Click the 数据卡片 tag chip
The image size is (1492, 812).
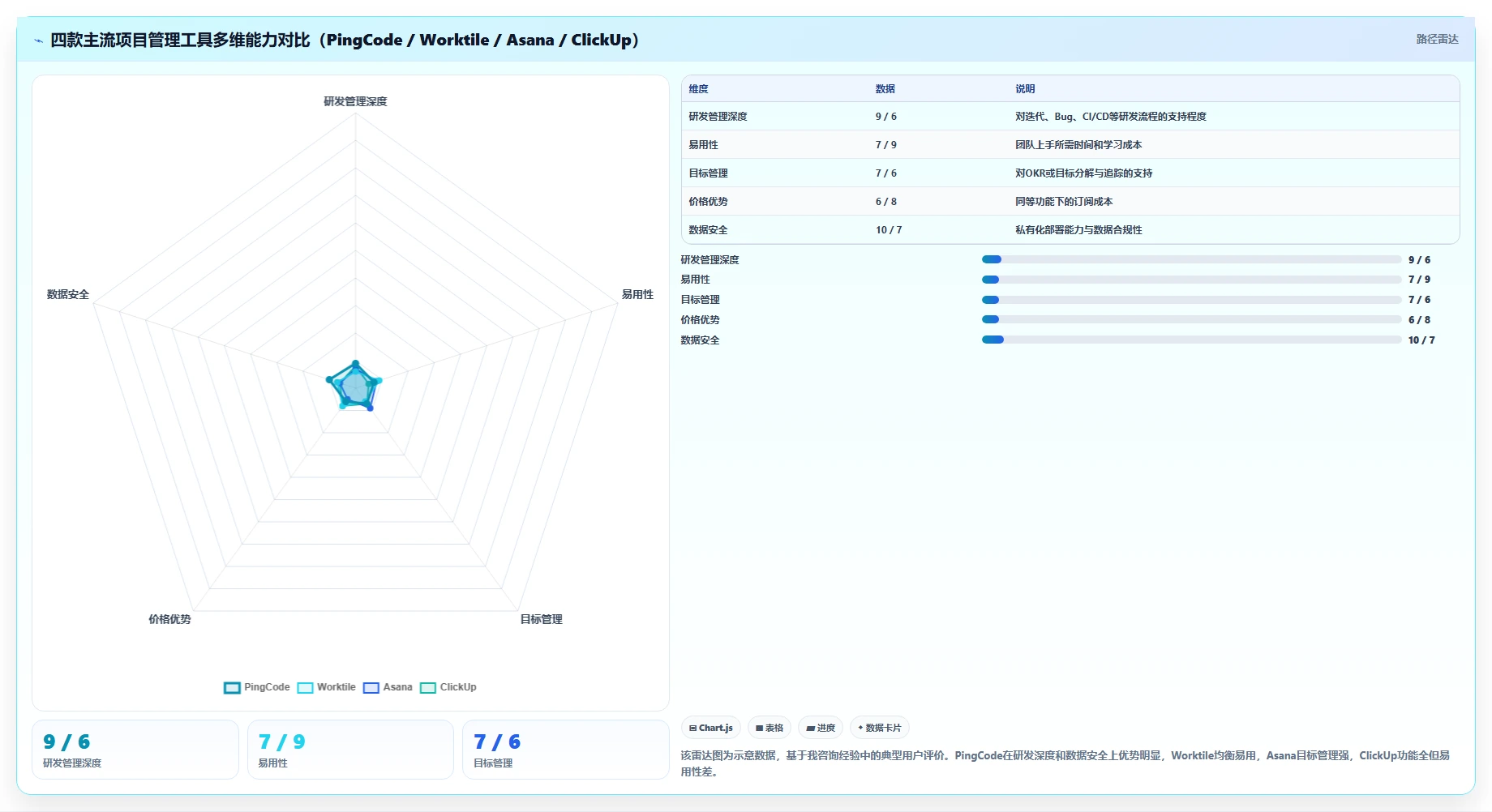coord(880,728)
